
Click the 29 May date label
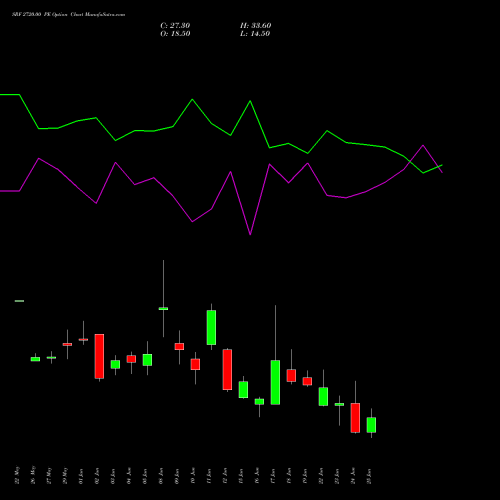[65, 475]
